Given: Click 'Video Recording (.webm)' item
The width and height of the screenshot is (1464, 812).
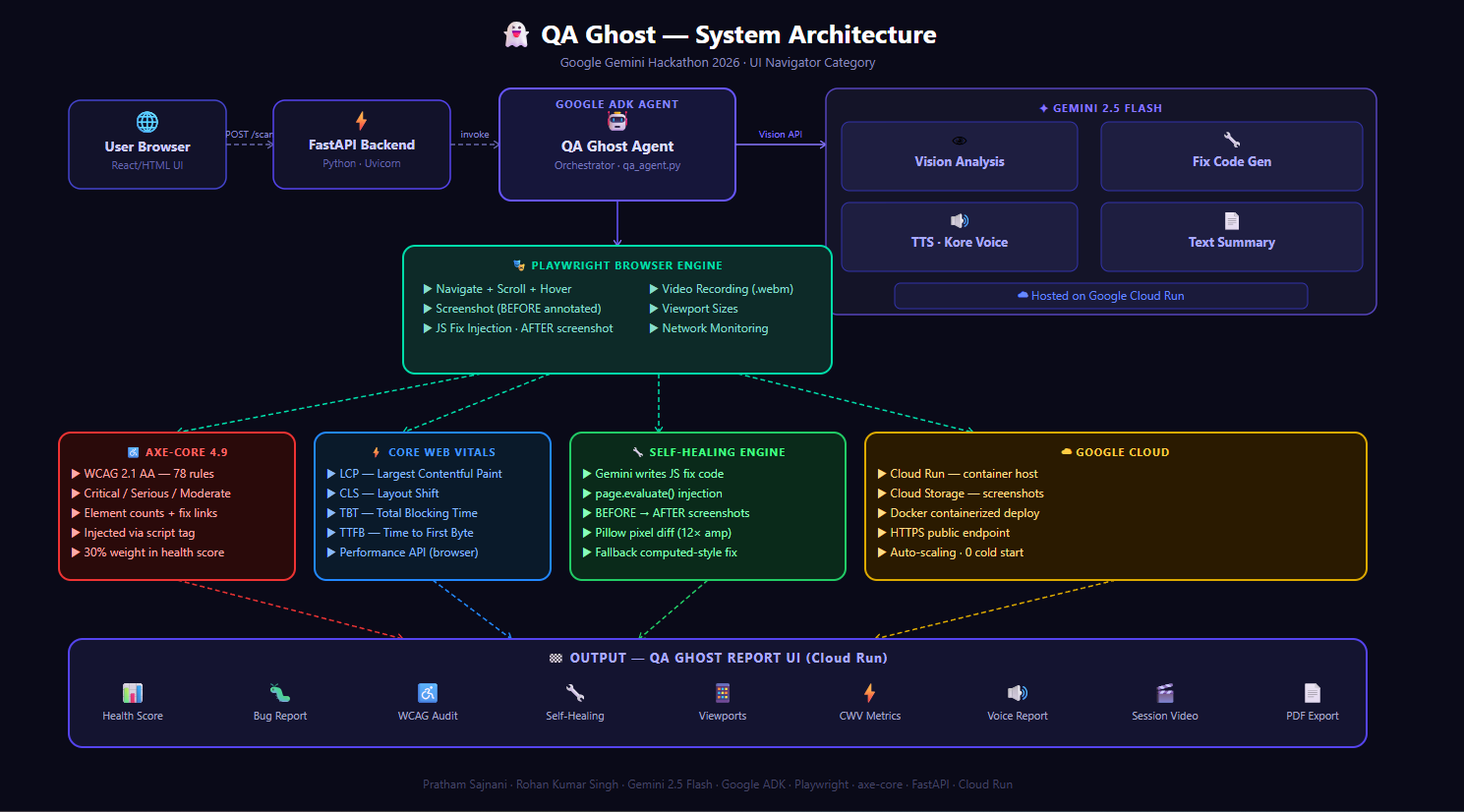Looking at the screenshot, I should (x=722, y=289).
